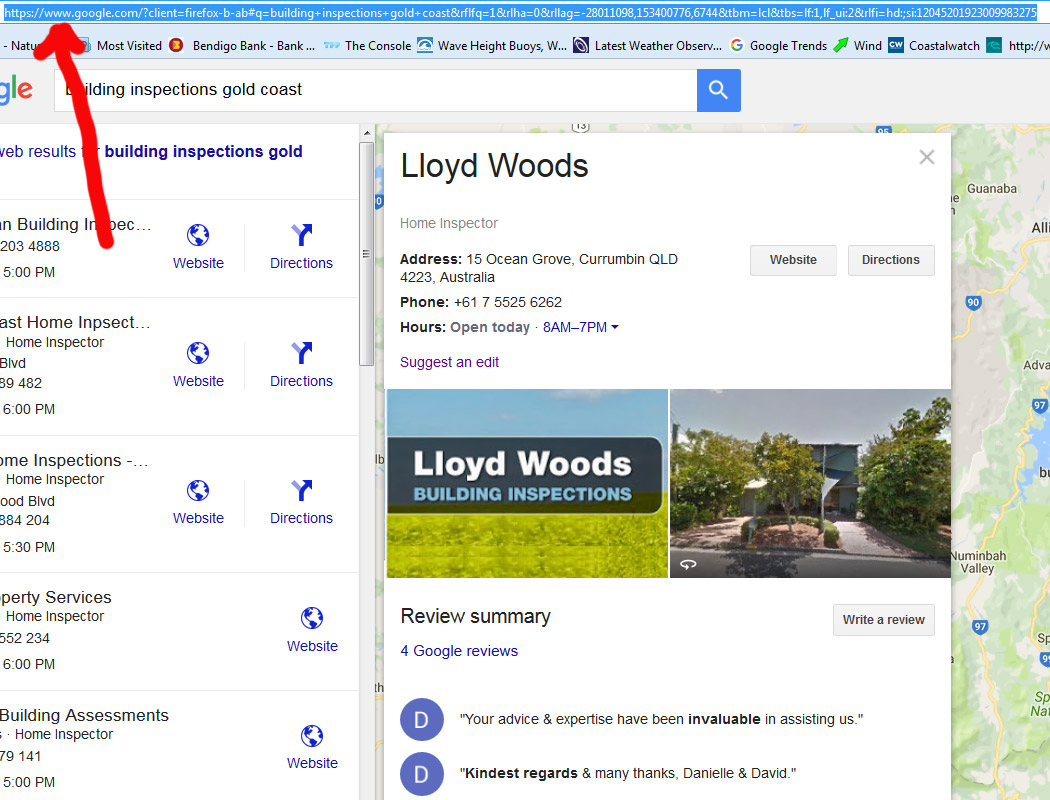This screenshot has height=800, width=1050.
Task: Open the 4 Google reviews link
Action: (x=459, y=651)
